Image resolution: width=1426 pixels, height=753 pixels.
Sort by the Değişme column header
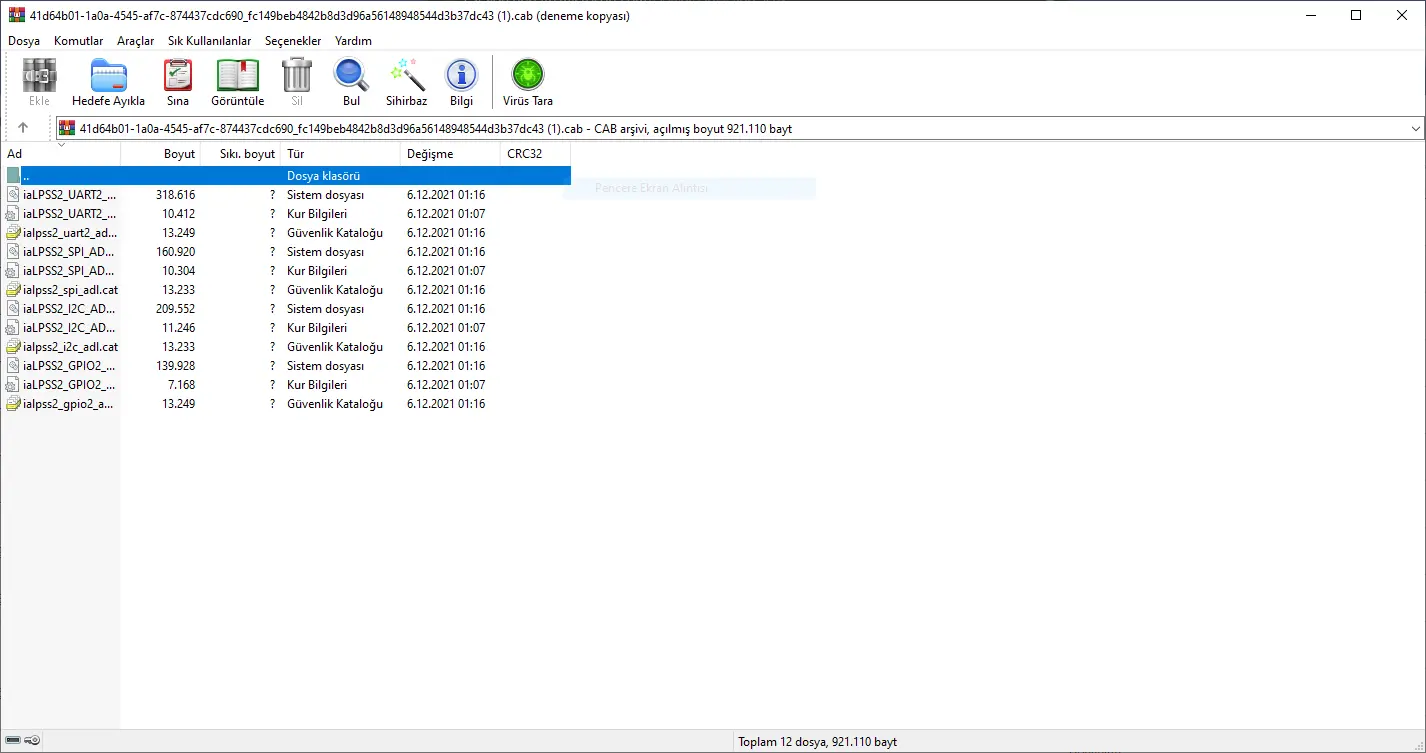[451, 154]
